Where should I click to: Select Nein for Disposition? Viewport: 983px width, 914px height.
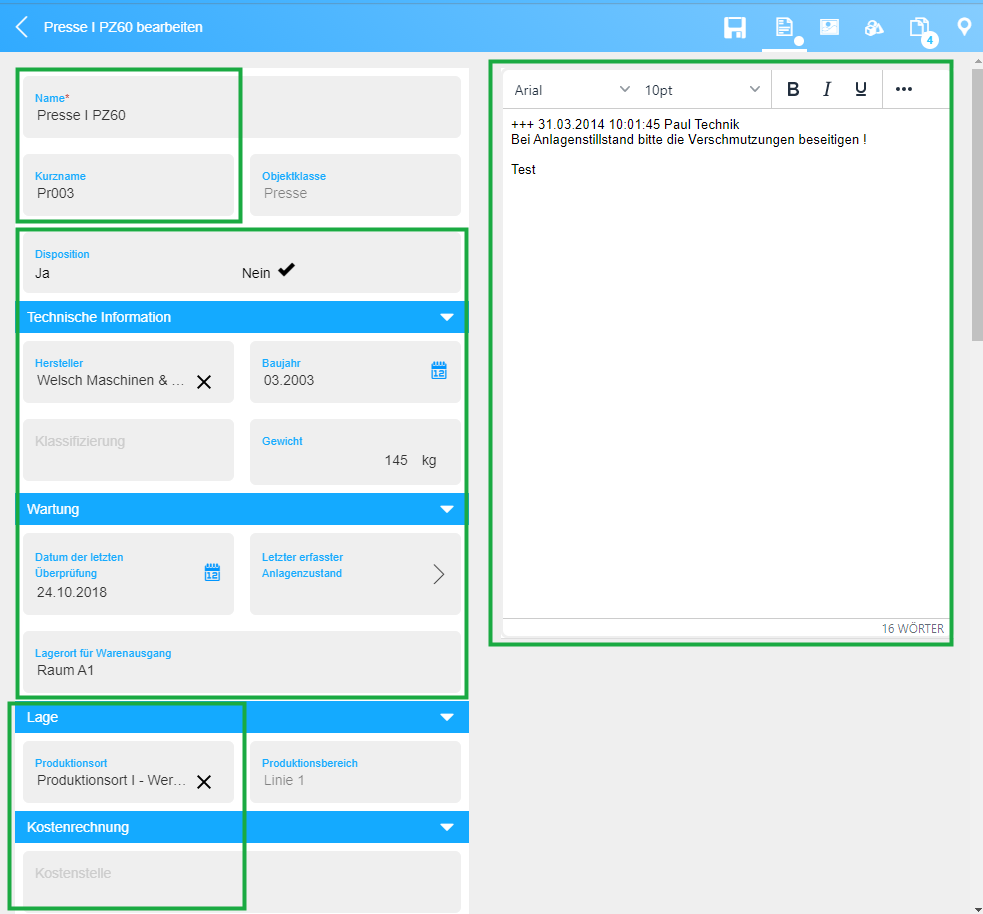point(256,273)
